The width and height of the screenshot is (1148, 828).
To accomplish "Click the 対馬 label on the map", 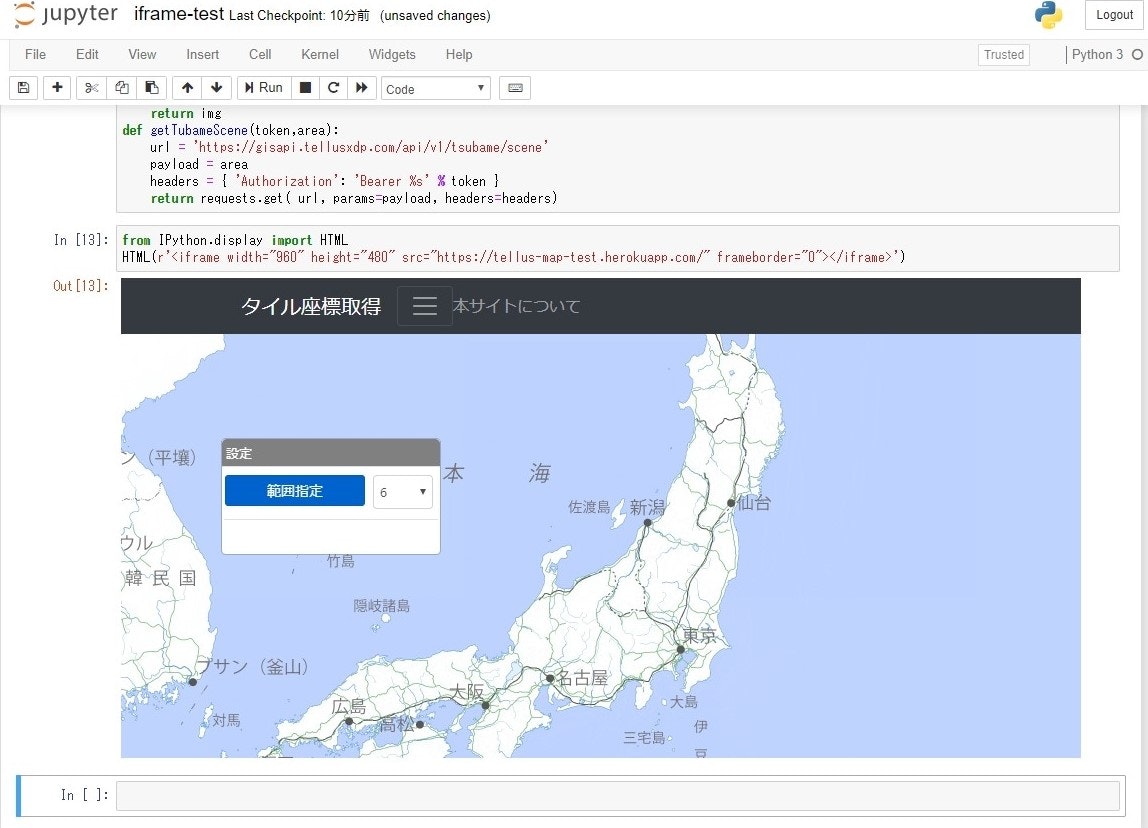I will tap(226, 720).
